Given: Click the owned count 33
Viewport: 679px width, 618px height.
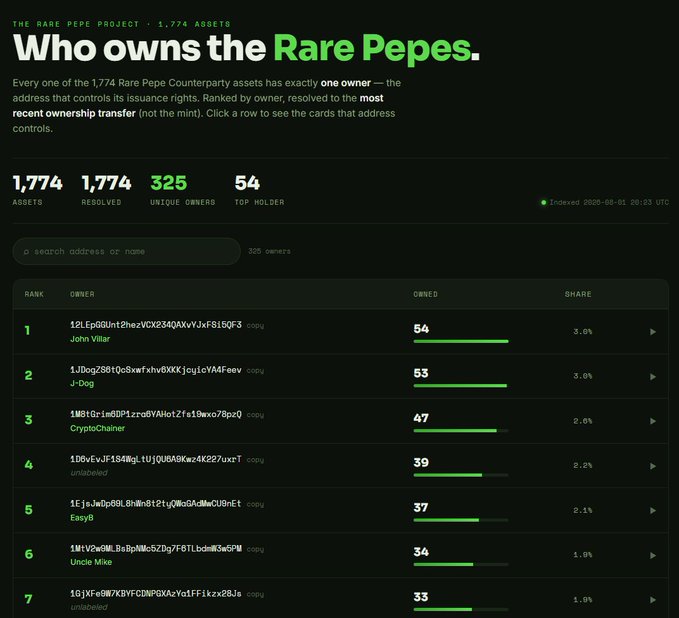Looking at the screenshot, I should click(x=421, y=597).
